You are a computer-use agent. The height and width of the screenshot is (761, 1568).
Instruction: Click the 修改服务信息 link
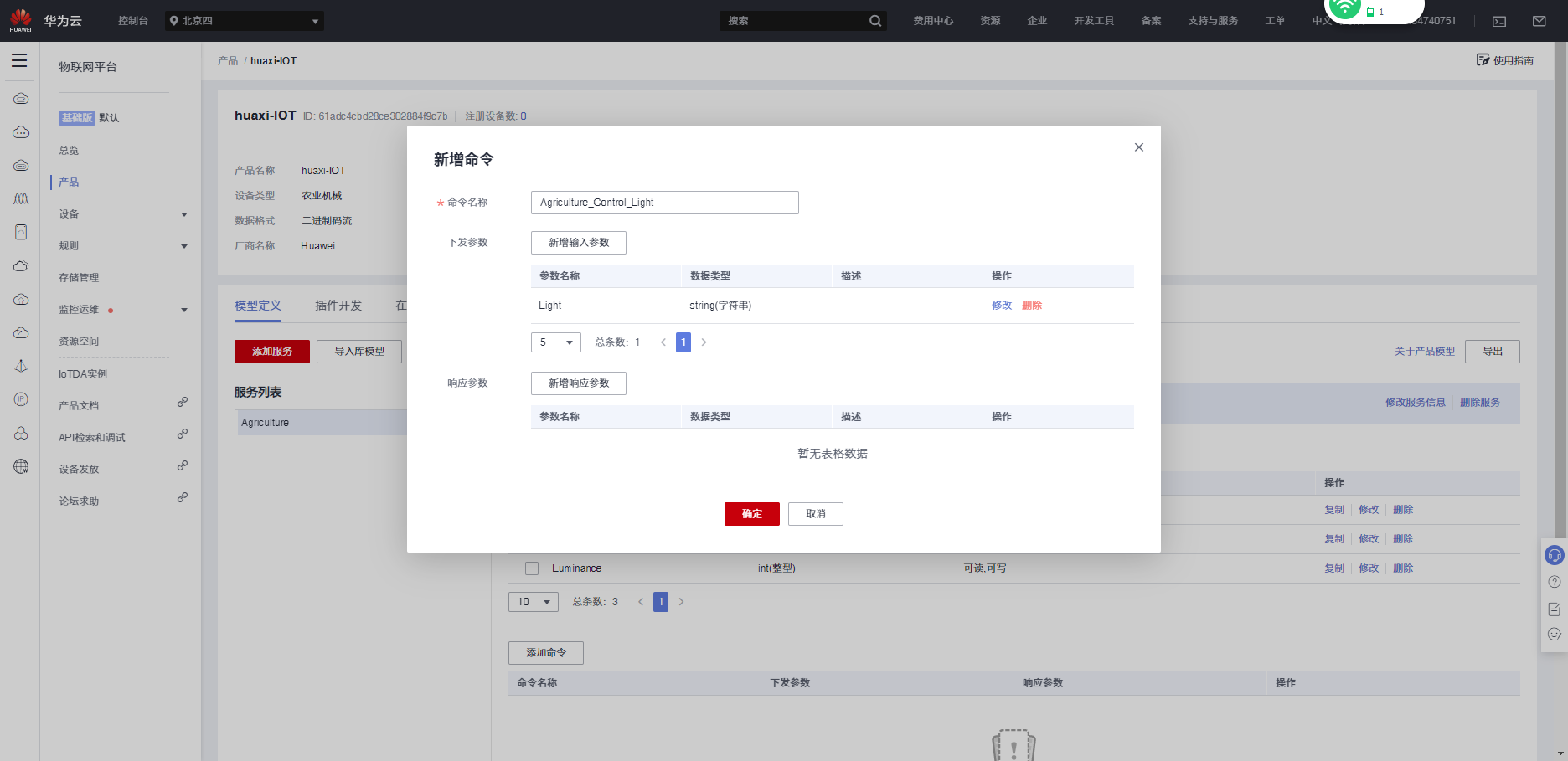tap(1416, 403)
